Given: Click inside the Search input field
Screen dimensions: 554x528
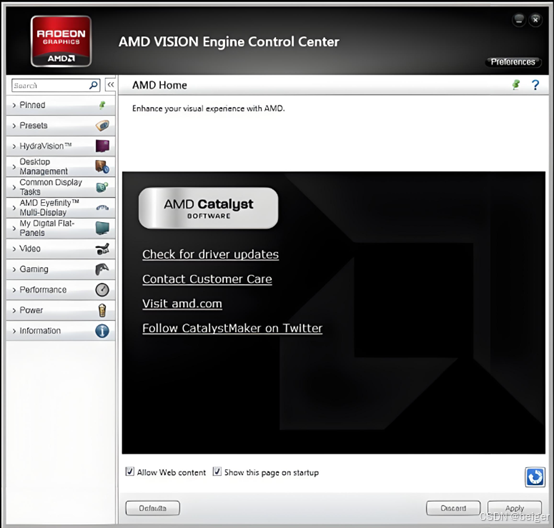Looking at the screenshot, I should pos(50,86).
